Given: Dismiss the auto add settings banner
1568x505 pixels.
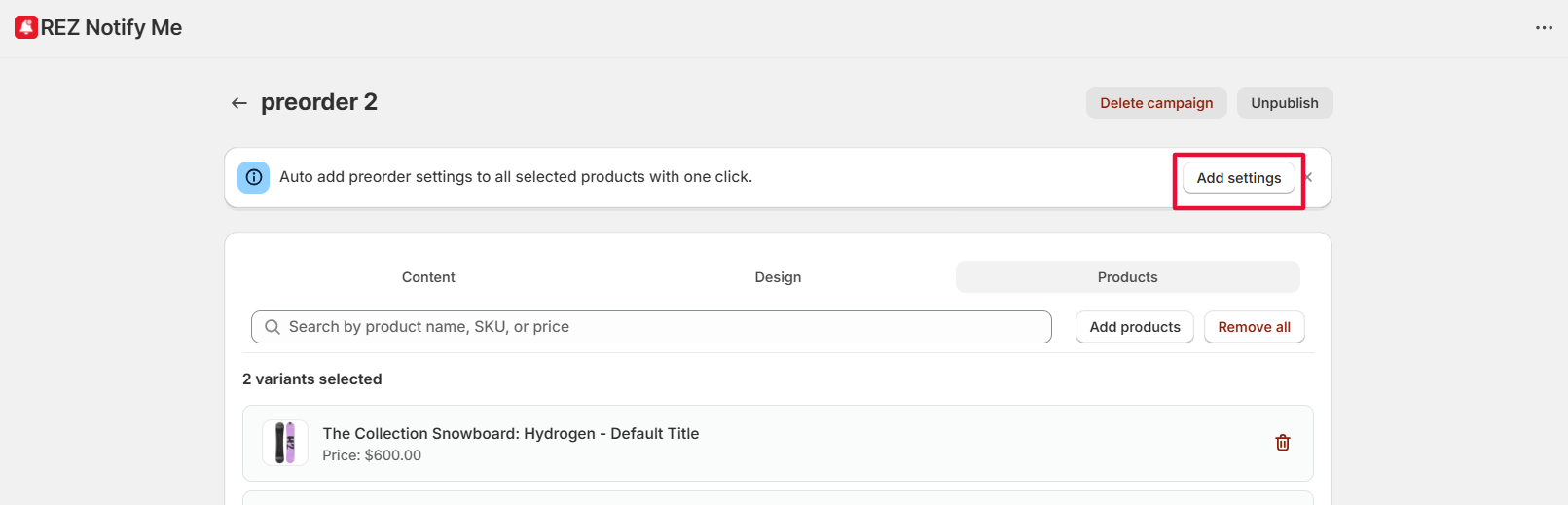Looking at the screenshot, I should coord(1309,177).
